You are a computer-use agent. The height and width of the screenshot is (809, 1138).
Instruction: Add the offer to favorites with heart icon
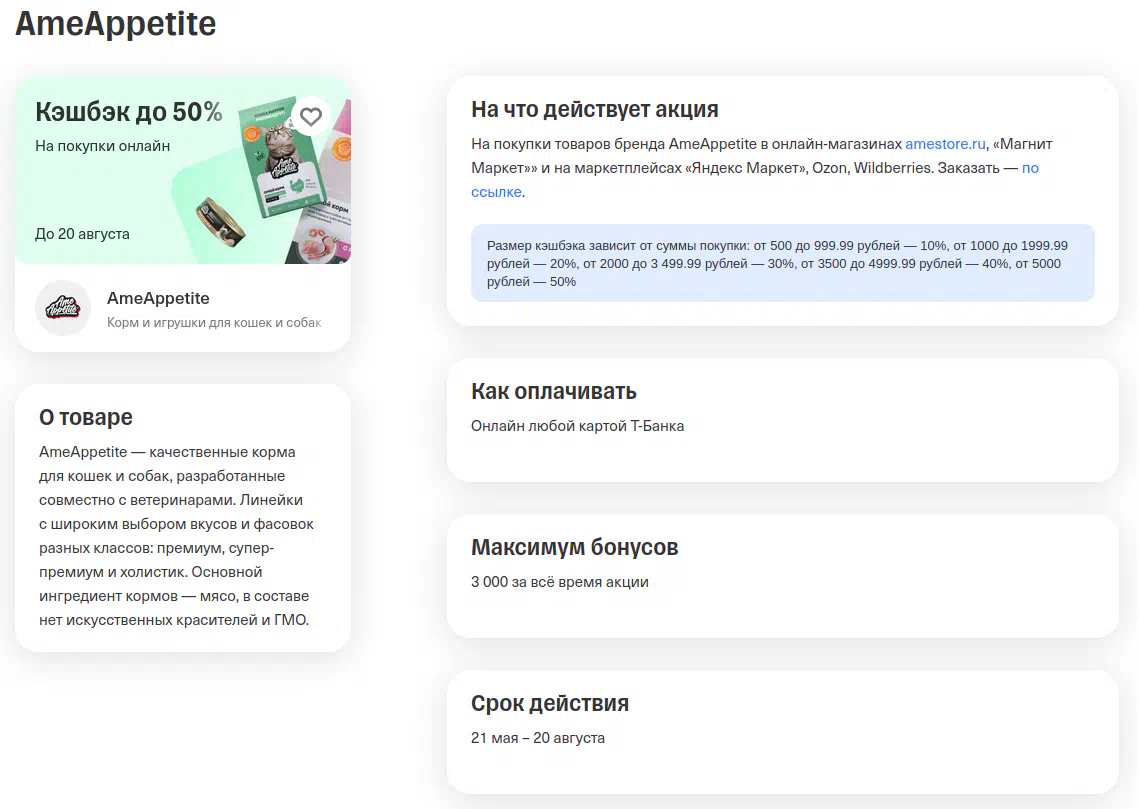pyautogui.click(x=311, y=117)
